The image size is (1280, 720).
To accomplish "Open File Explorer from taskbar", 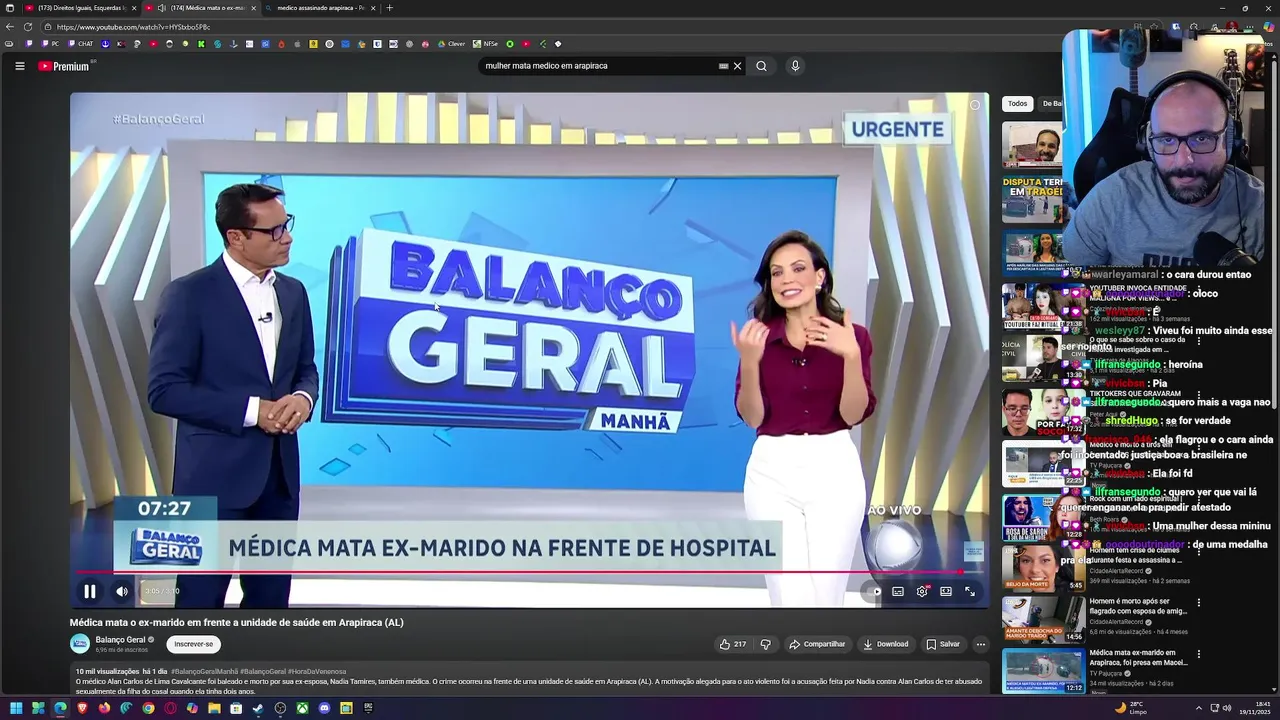I will tap(214, 708).
